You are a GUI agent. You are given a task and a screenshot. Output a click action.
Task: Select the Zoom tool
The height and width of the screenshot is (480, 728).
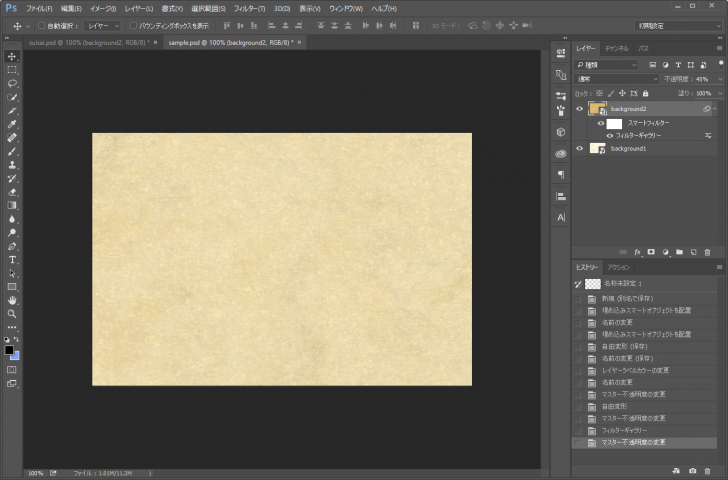coord(12,314)
